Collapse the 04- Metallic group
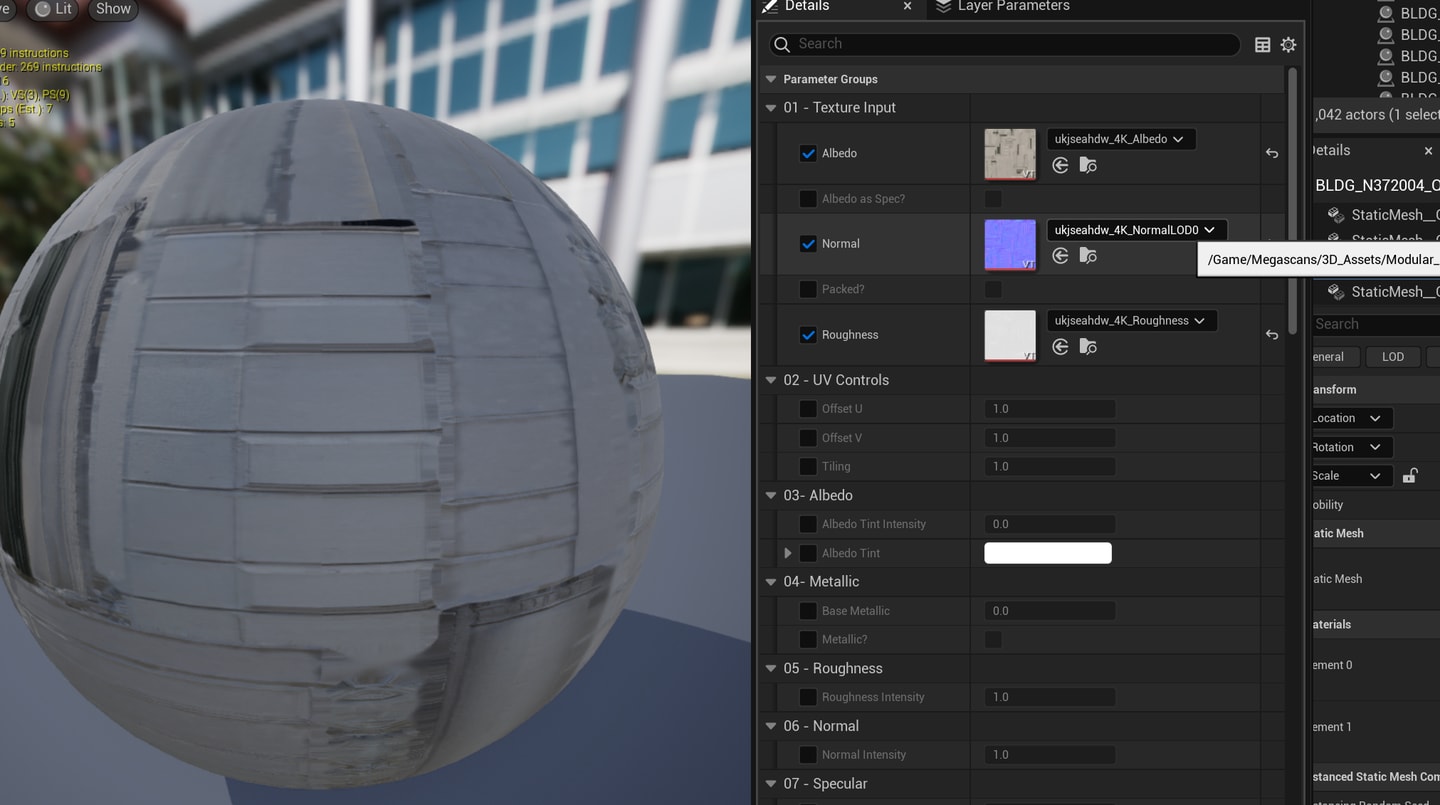 pos(770,581)
